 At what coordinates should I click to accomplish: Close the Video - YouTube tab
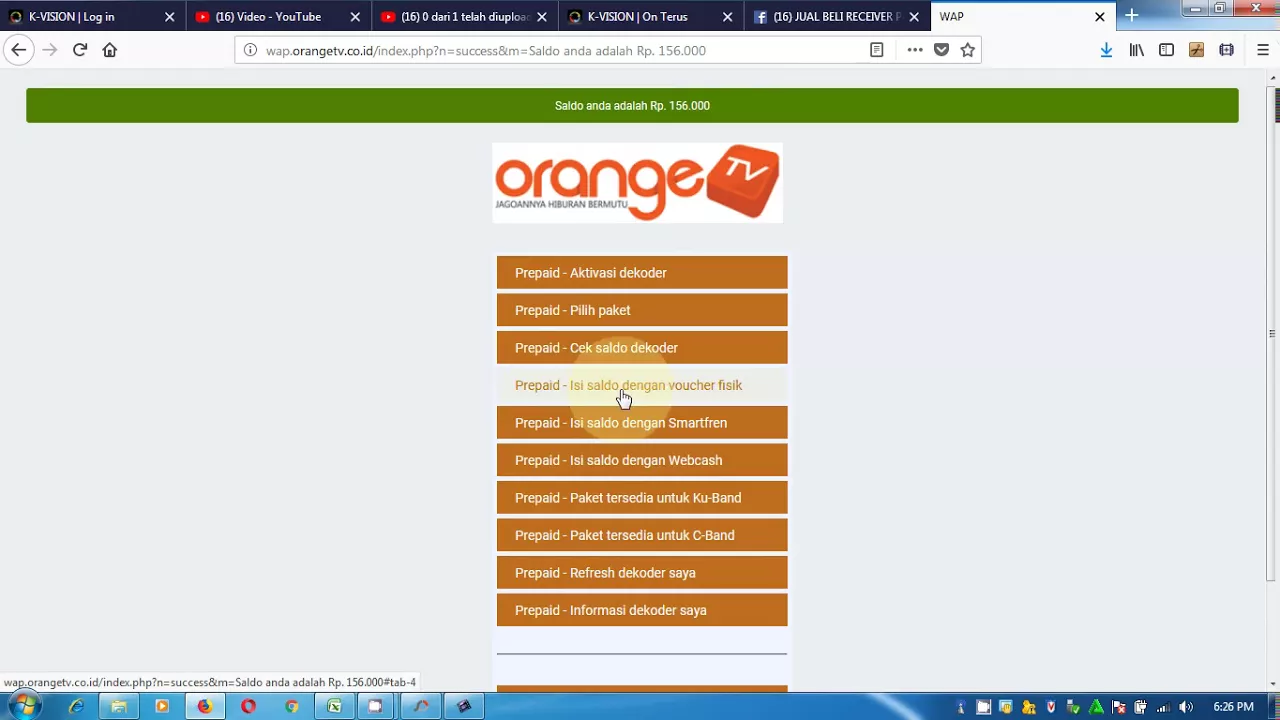click(x=355, y=17)
